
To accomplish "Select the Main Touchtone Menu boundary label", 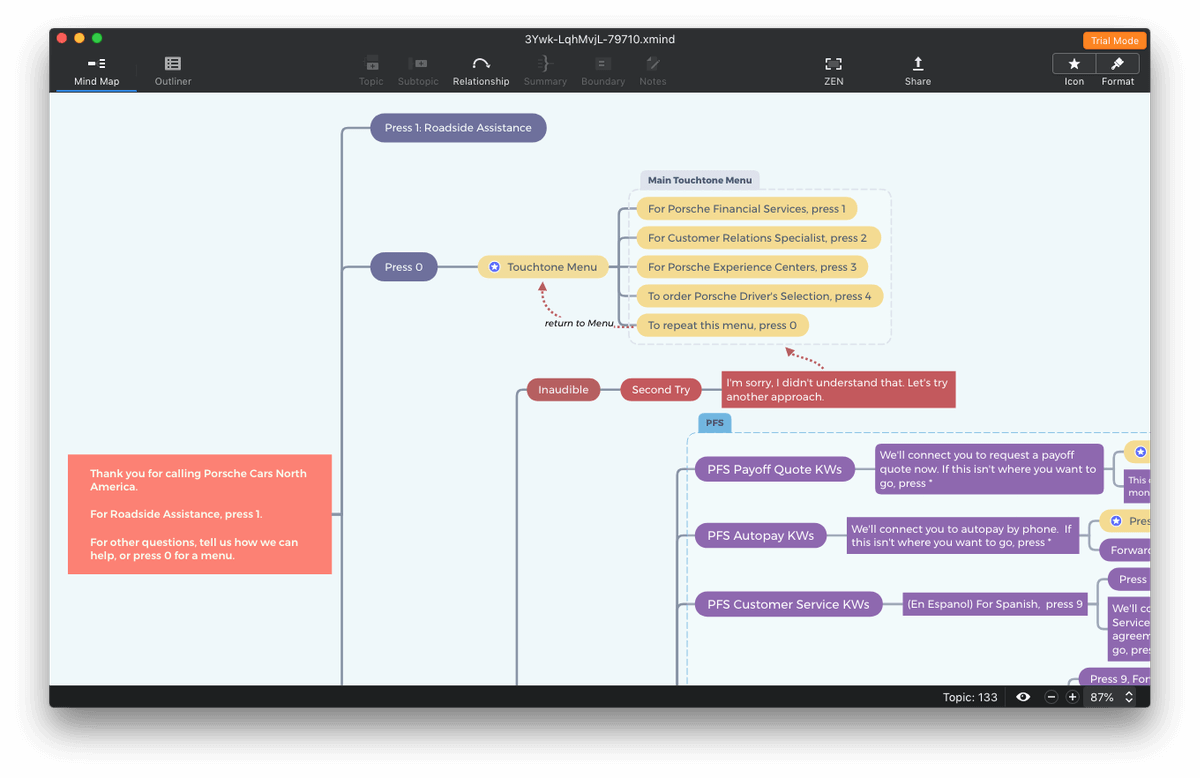I will coord(700,180).
